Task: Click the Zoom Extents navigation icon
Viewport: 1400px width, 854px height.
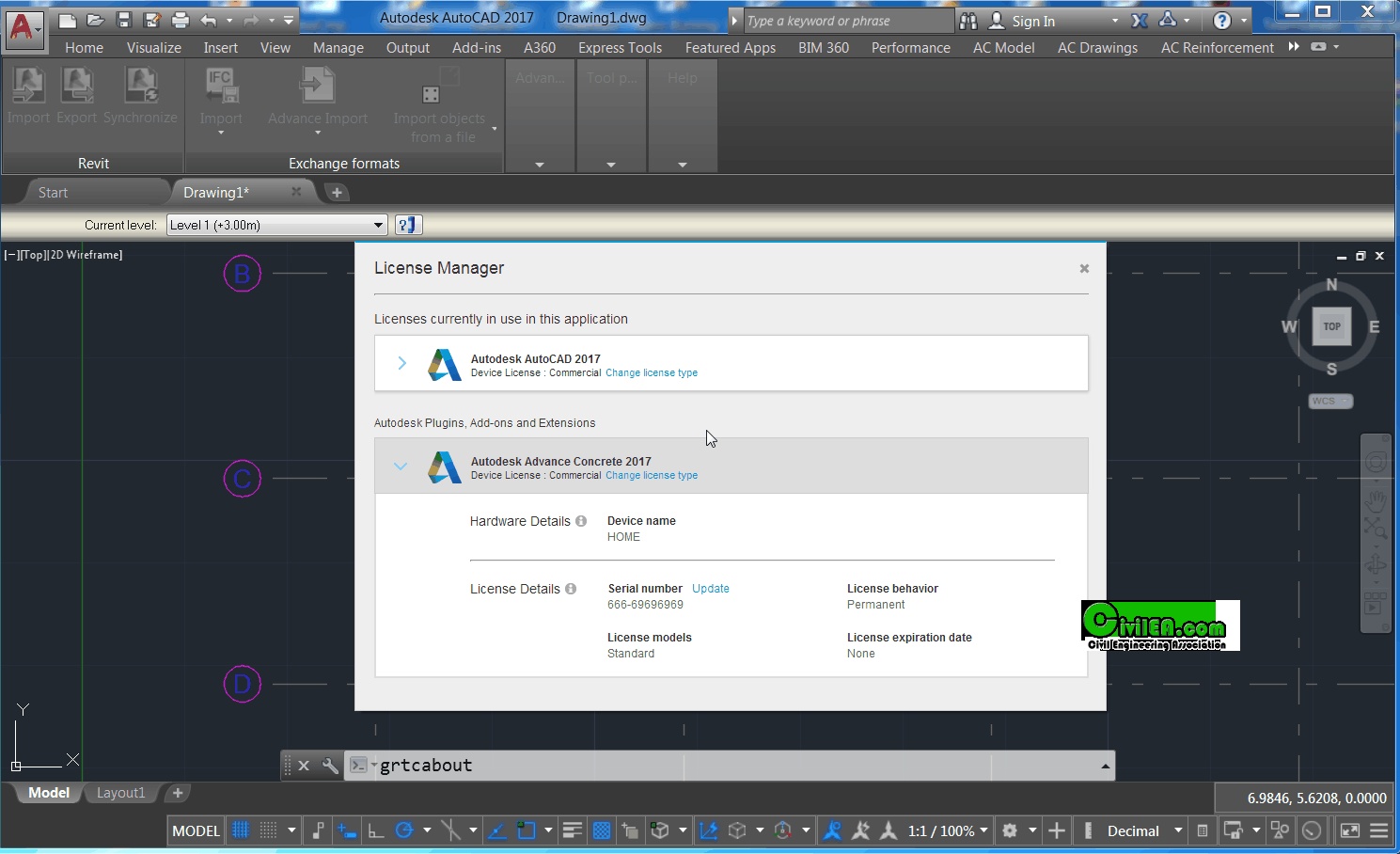Action: click(x=1376, y=529)
